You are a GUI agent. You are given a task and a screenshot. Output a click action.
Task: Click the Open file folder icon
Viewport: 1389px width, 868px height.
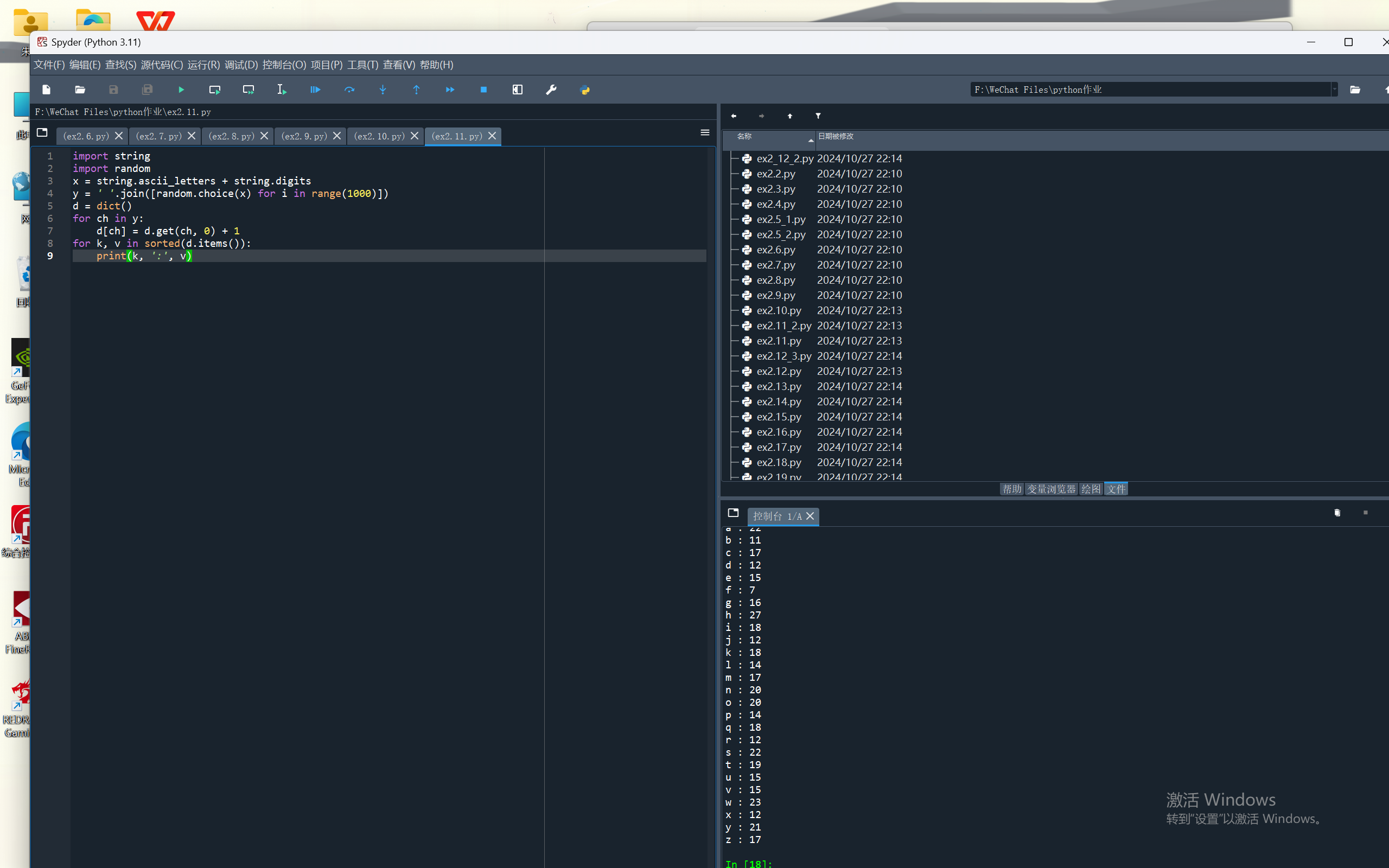pos(80,90)
